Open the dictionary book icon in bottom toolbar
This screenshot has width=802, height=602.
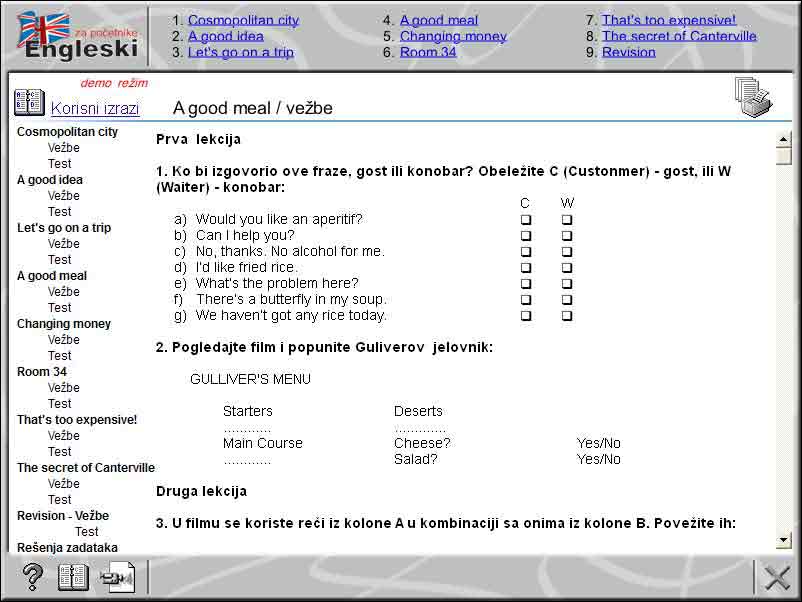point(72,576)
